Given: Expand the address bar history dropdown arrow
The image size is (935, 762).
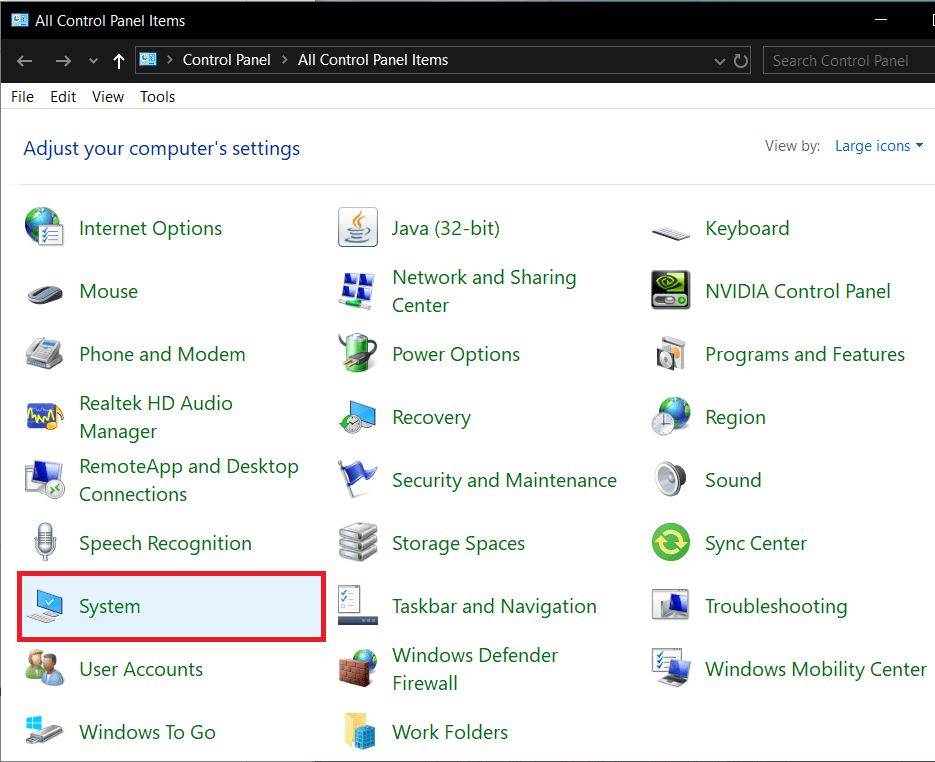Looking at the screenshot, I should pos(720,61).
